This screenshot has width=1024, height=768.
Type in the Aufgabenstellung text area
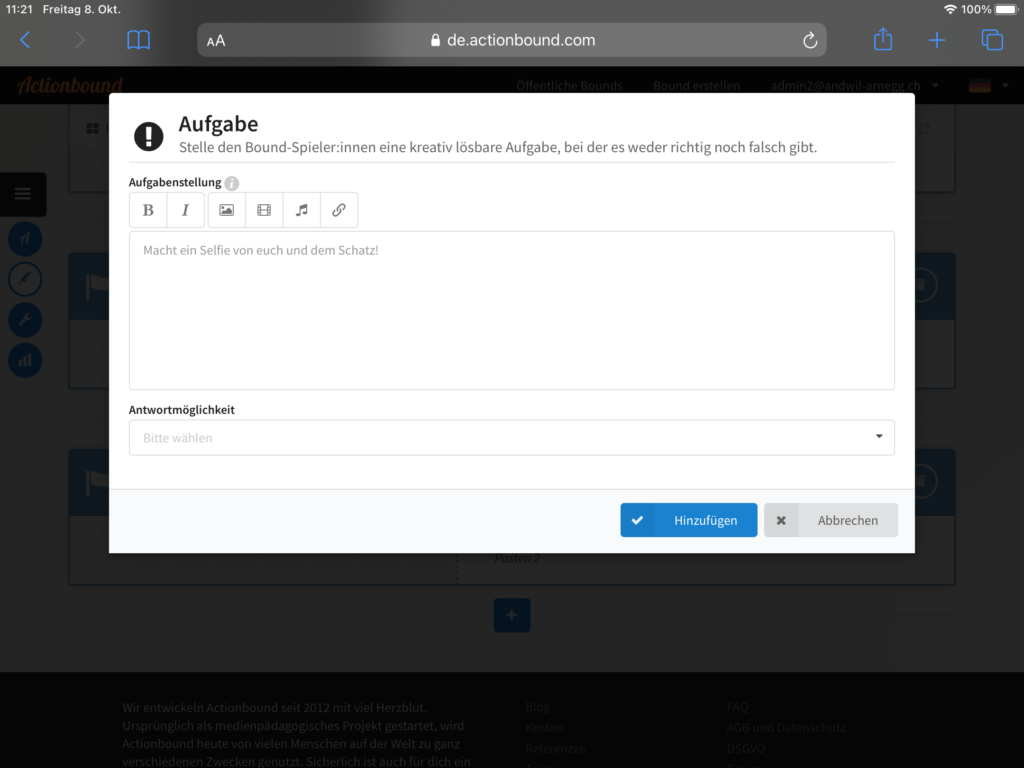click(x=511, y=310)
